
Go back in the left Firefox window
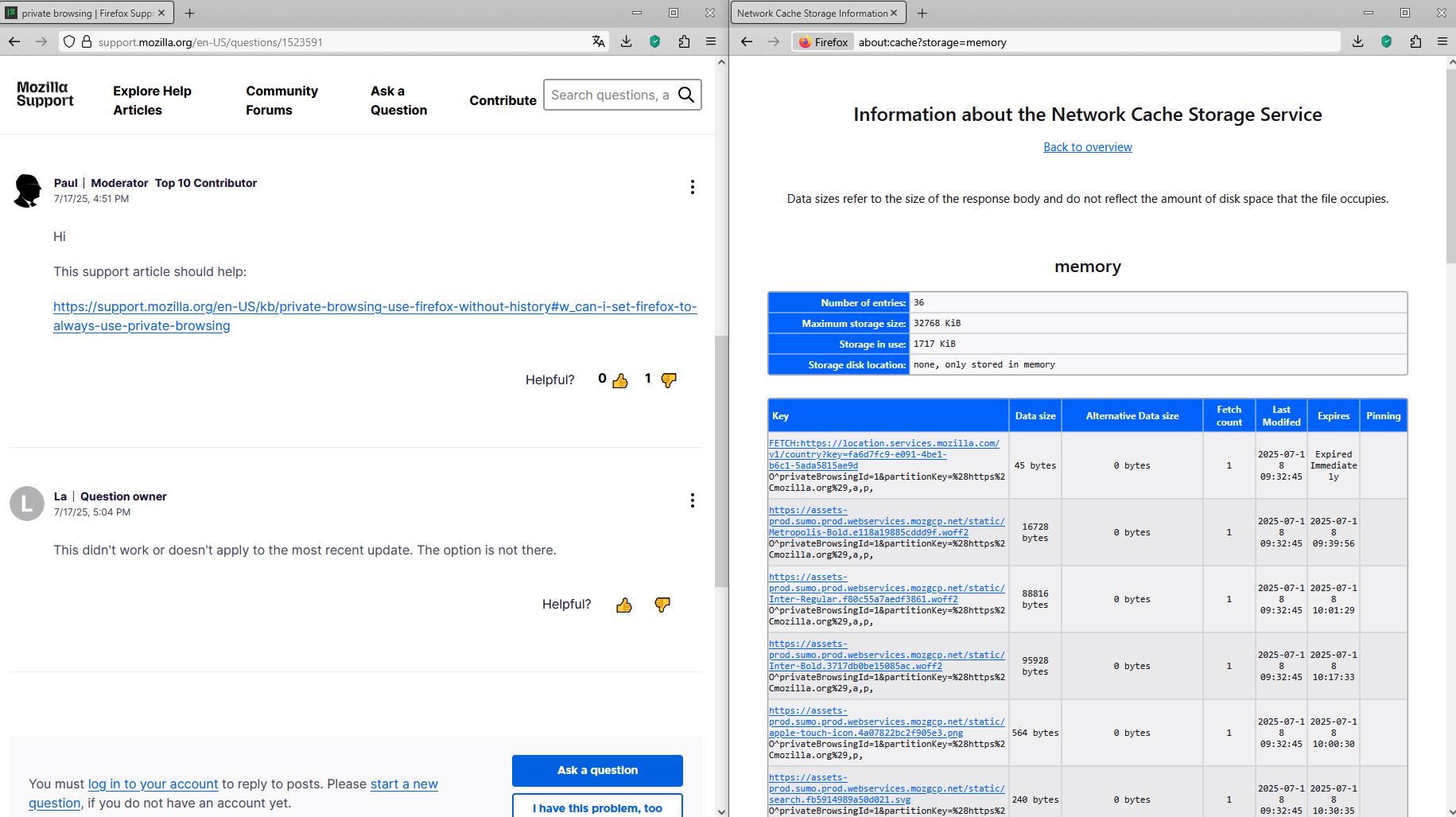click(x=14, y=41)
